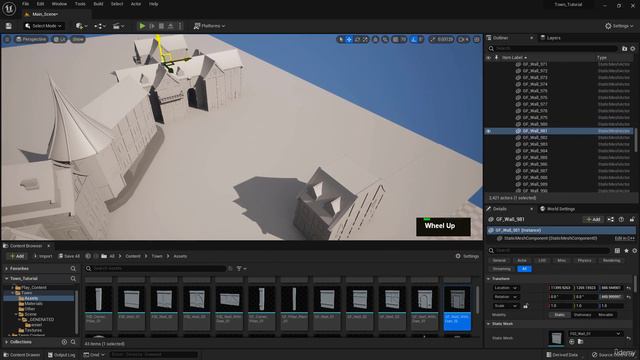Open Blueprint/add script icon in Details header
Viewport: 640px width, 360px height.
coord(611,220)
